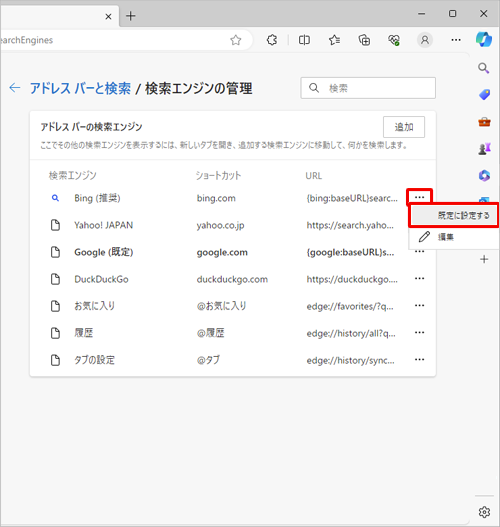The height and width of the screenshot is (527, 500).
Task: Close the current browser tab
Action: [108, 16]
